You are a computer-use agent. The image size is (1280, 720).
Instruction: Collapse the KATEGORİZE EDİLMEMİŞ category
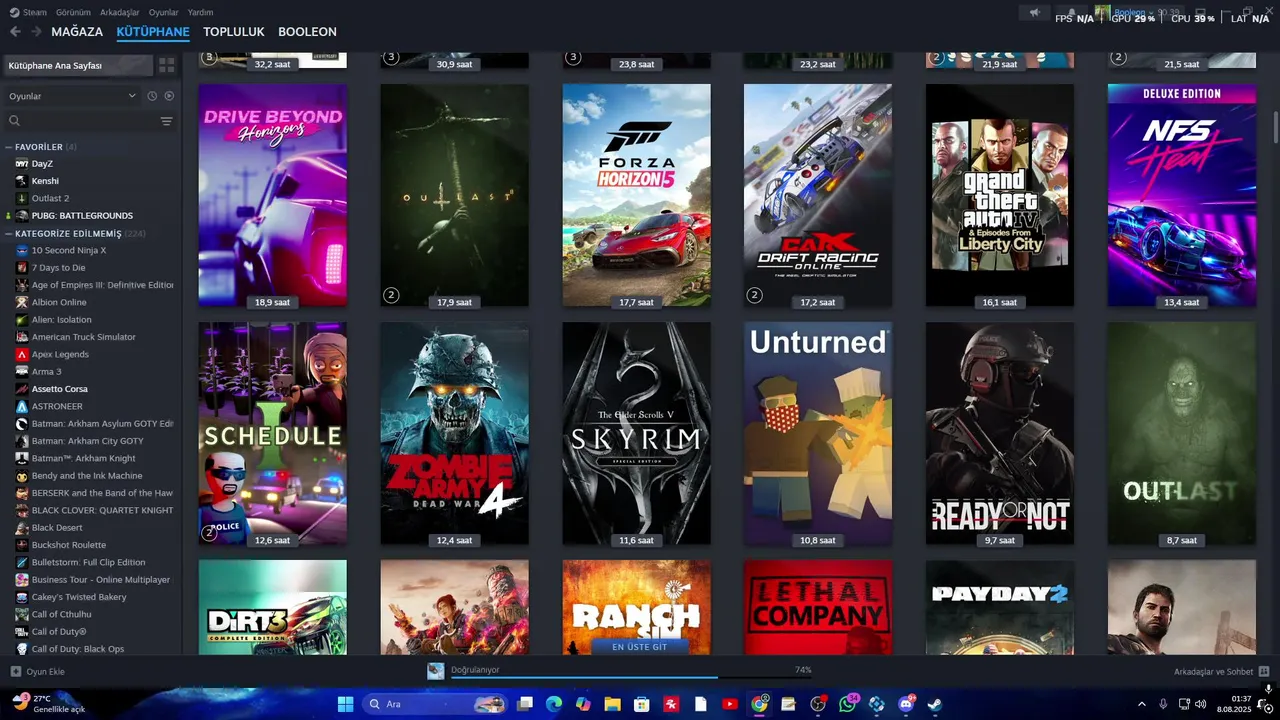tap(9, 234)
